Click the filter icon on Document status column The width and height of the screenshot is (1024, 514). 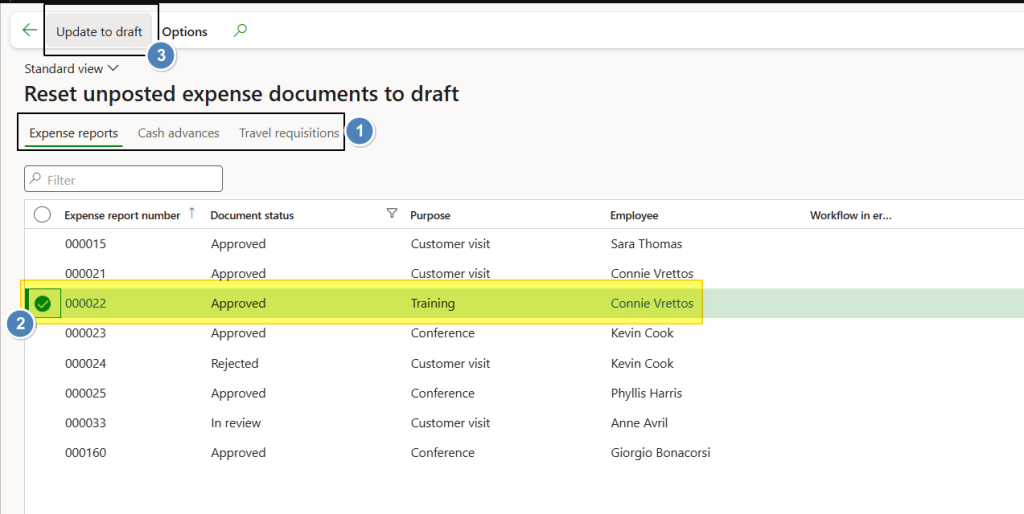pos(392,214)
